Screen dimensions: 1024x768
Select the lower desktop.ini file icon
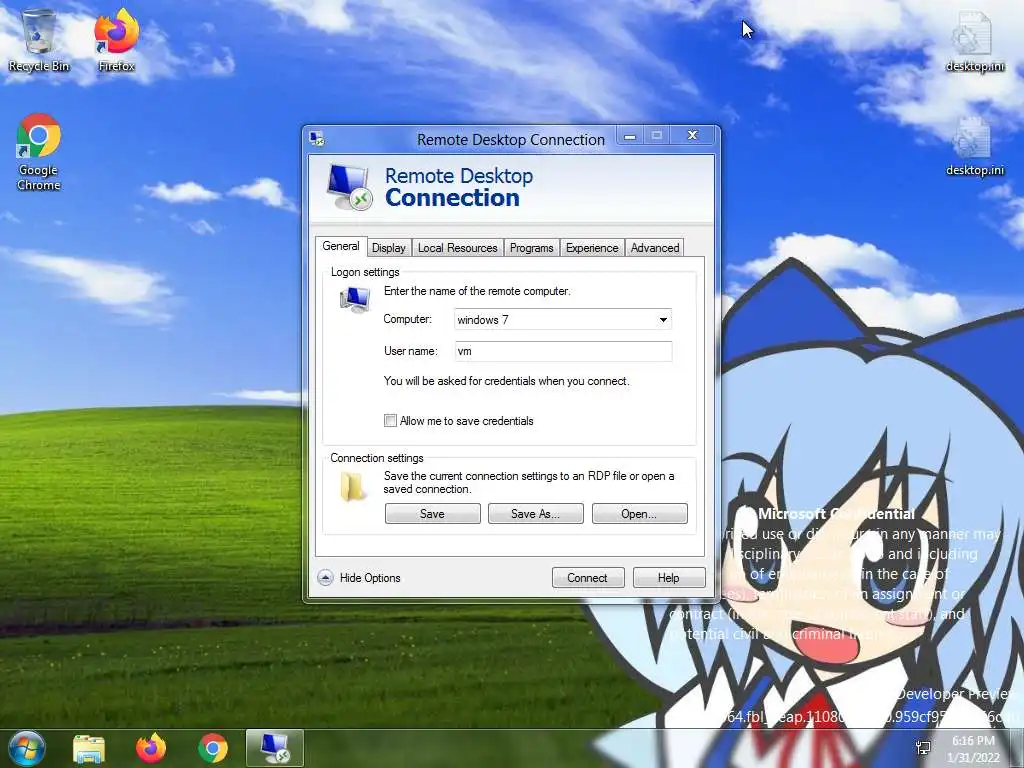pyautogui.click(x=974, y=146)
